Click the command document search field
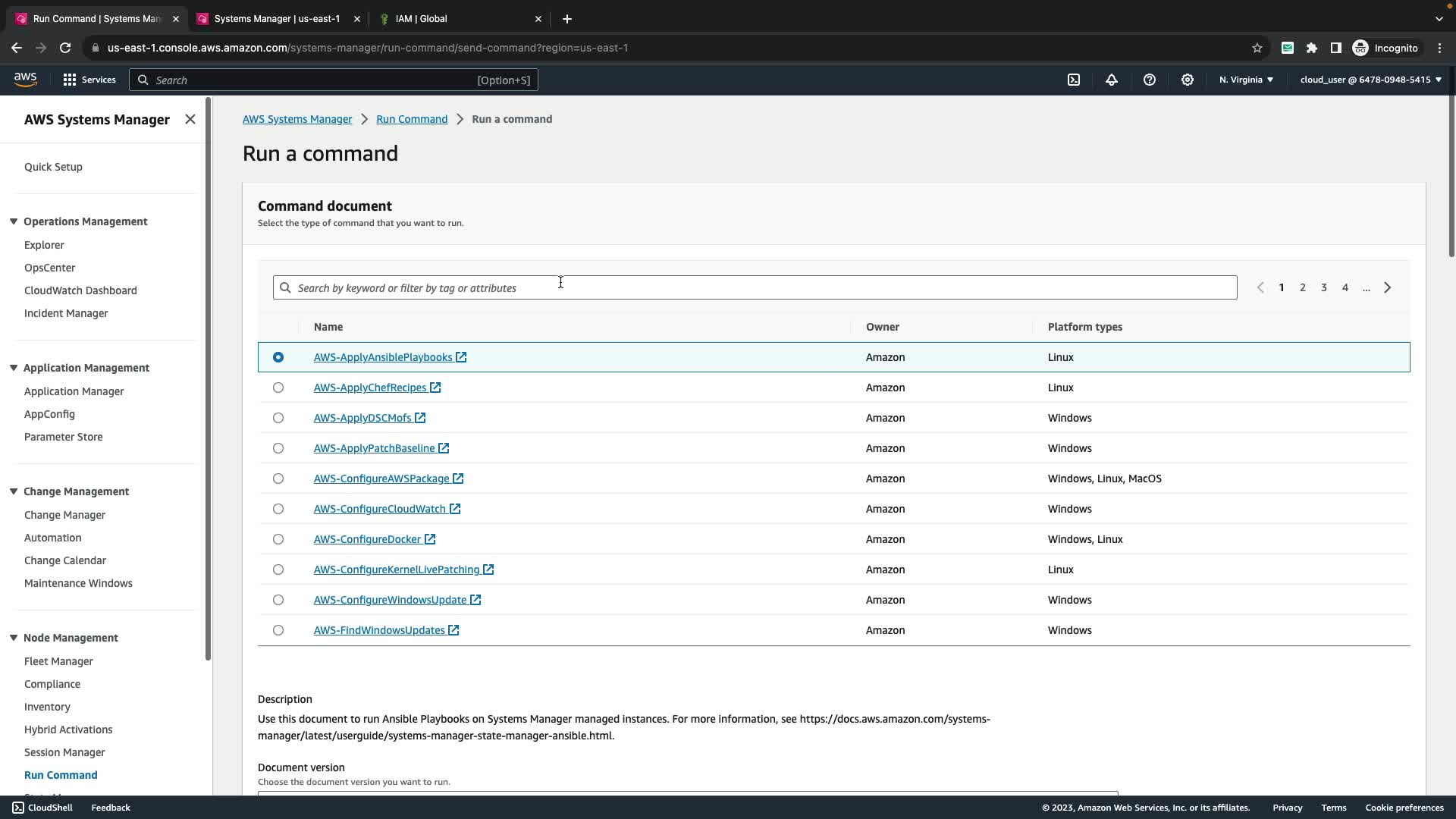 click(755, 287)
